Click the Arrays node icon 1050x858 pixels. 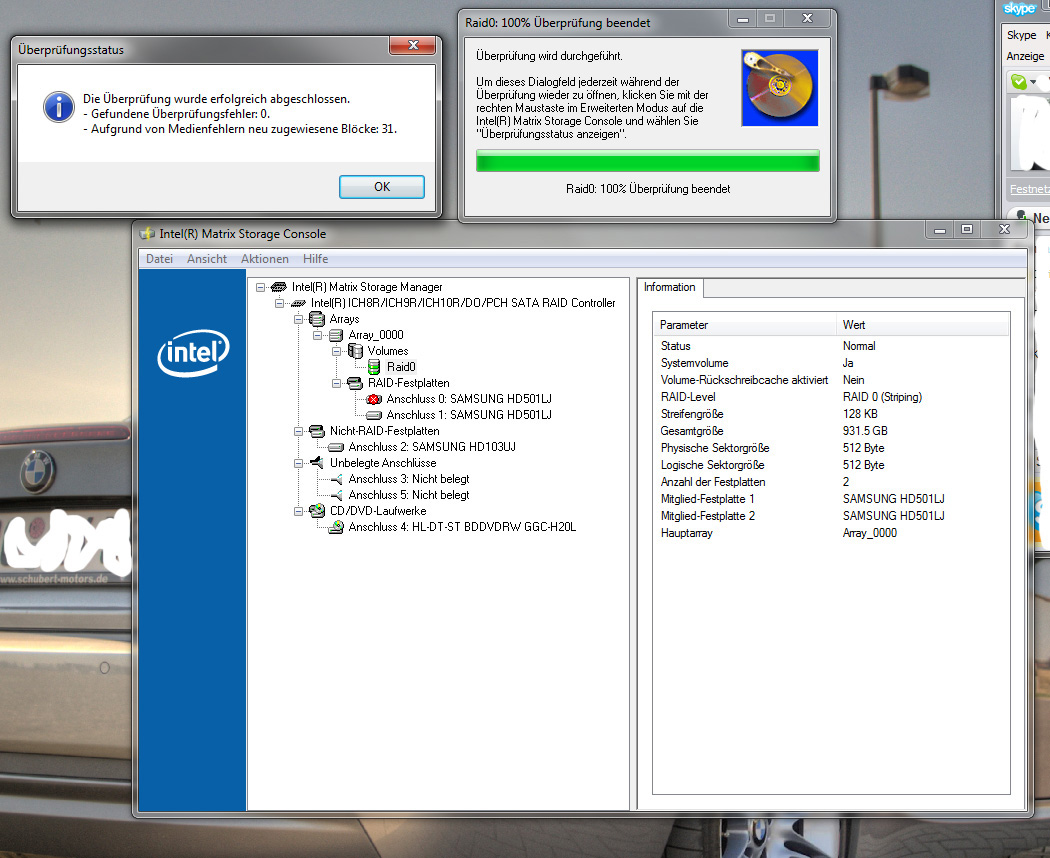(317, 319)
